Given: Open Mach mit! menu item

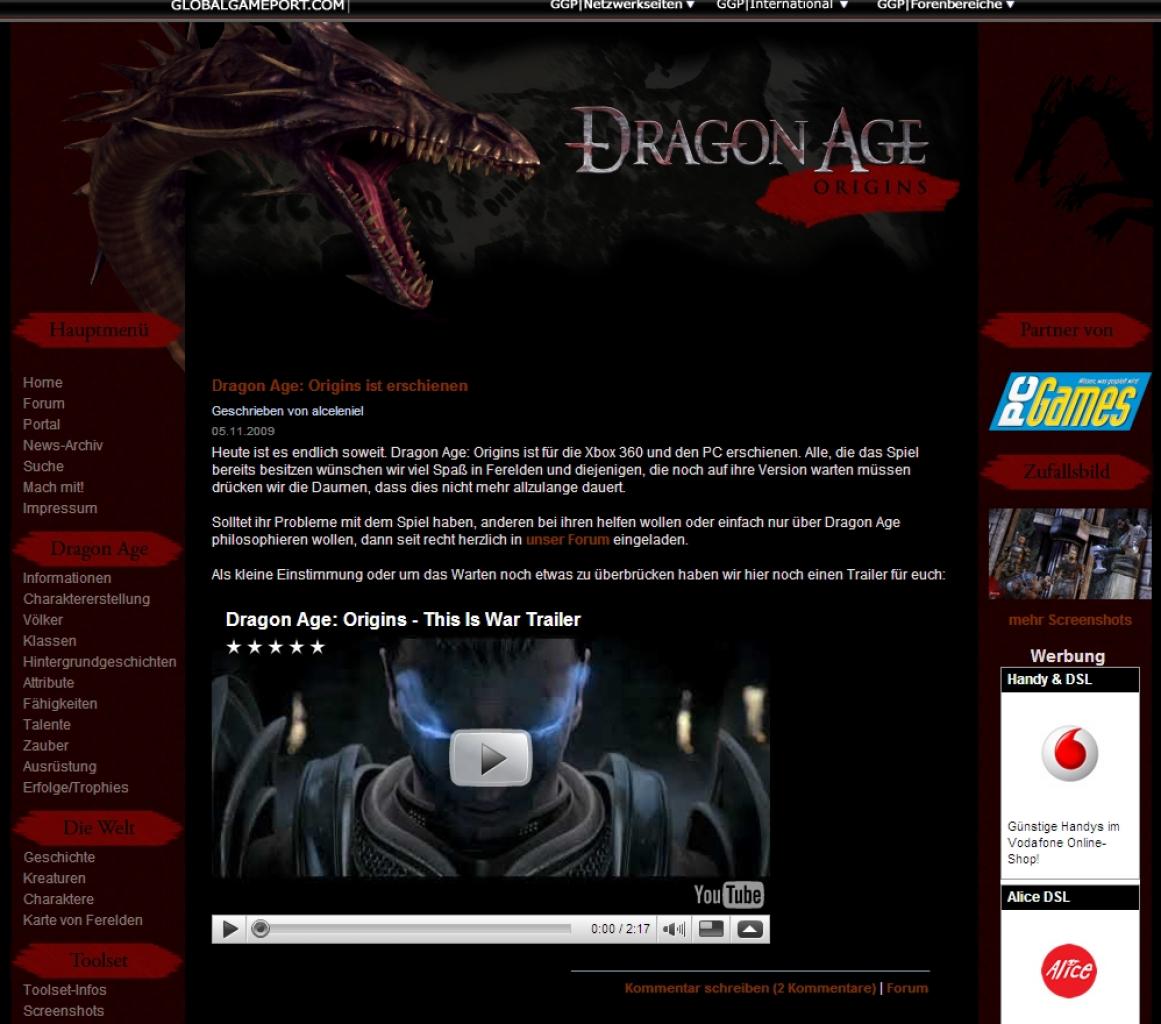Looking at the screenshot, I should pyautogui.click(x=53, y=487).
